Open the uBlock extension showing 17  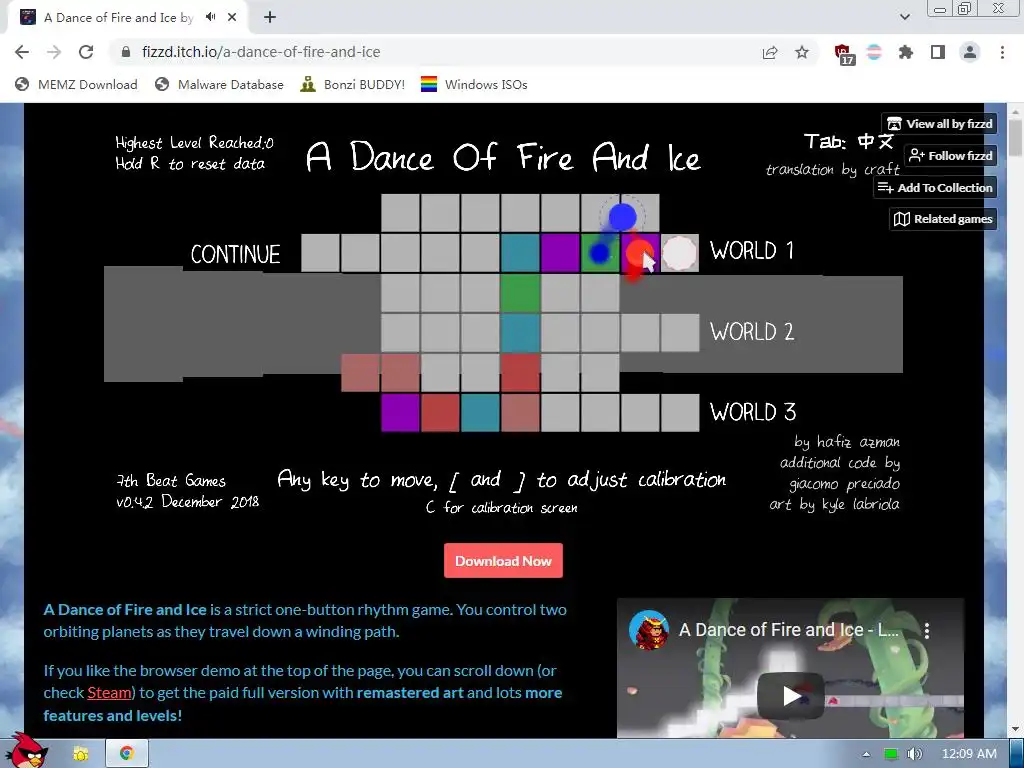click(843, 54)
